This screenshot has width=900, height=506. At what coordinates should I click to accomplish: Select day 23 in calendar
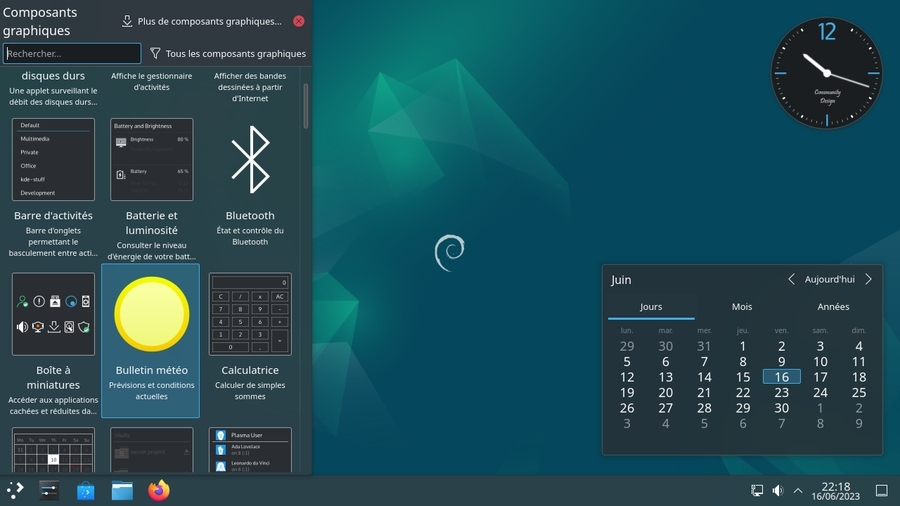[x=781, y=392]
